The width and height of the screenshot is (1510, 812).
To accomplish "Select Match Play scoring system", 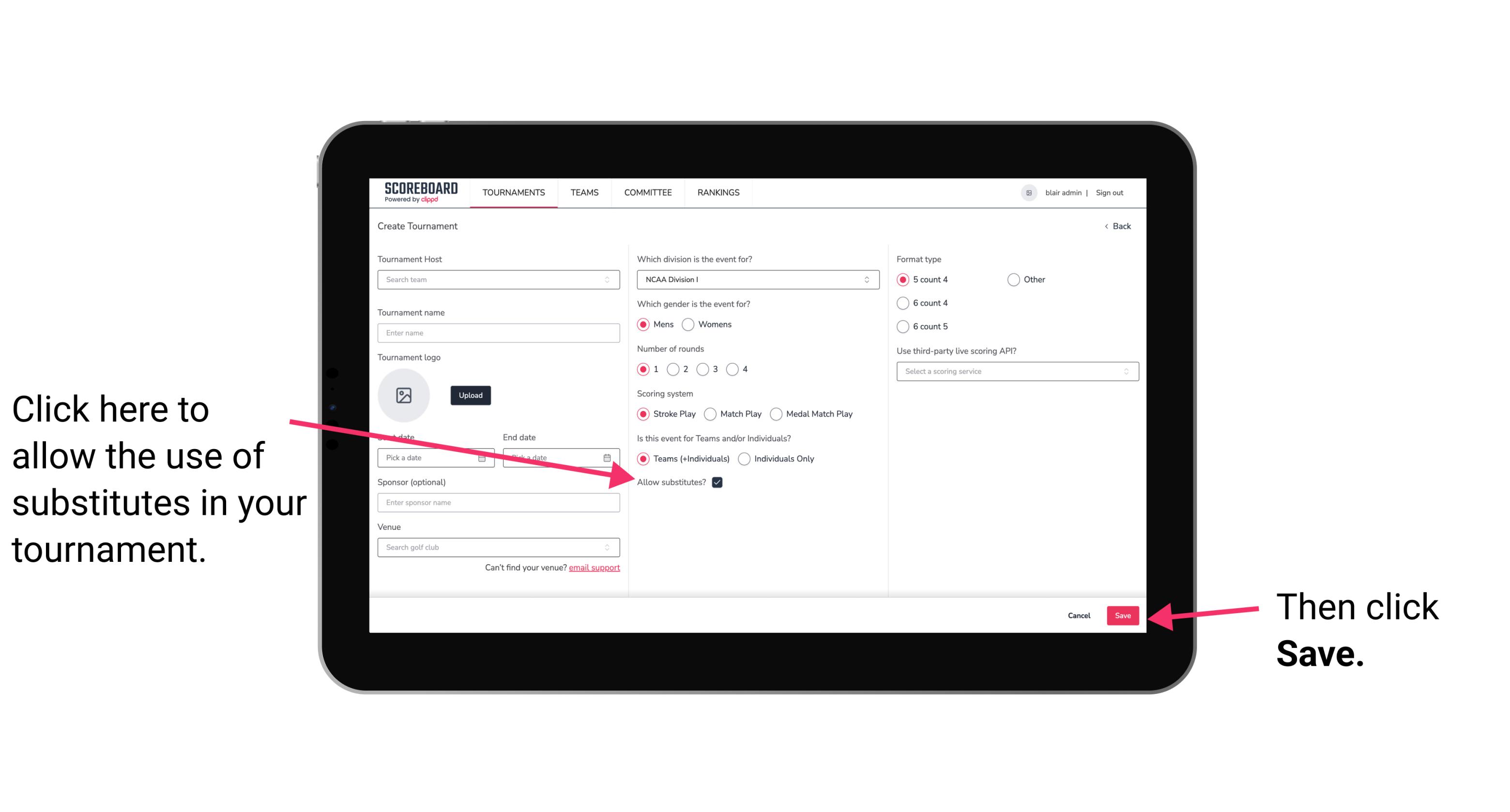I will tap(711, 413).
